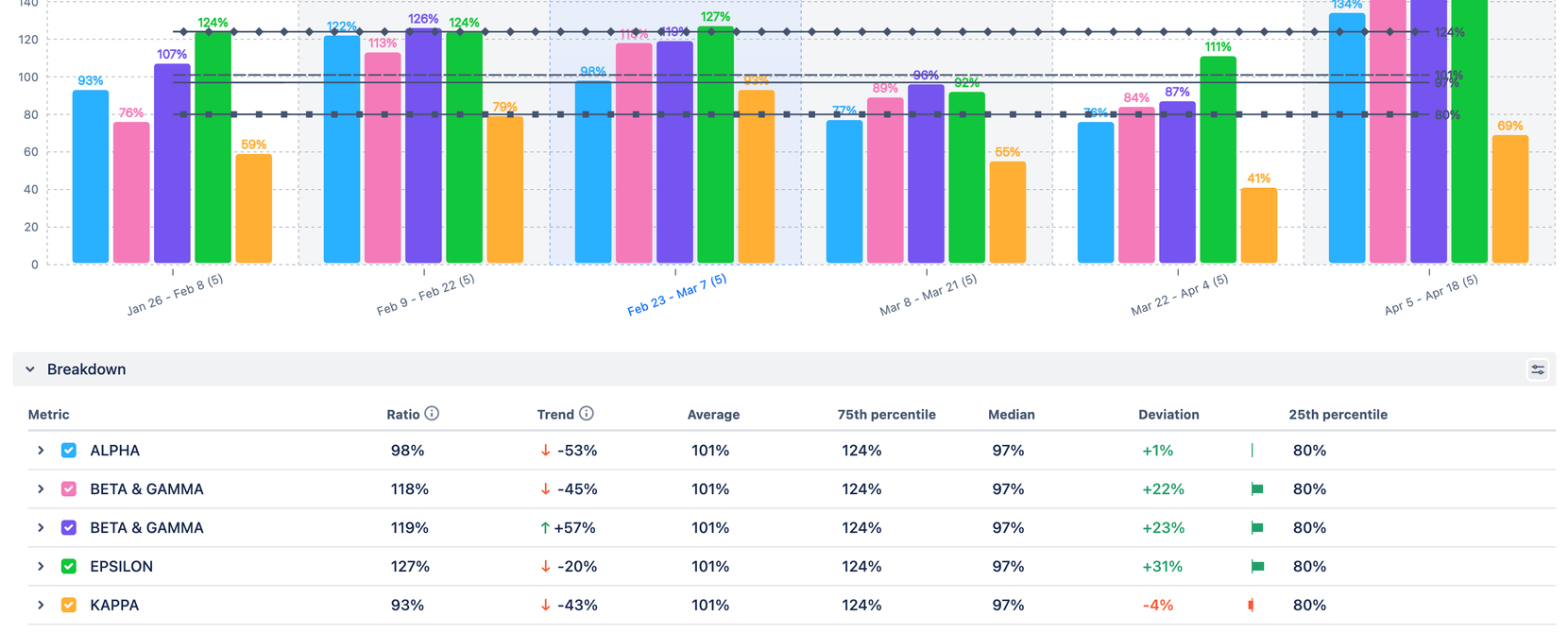The image size is (1568, 633).
Task: Click green flag in pink BETA & GAMMA row
Action: 1257,489
